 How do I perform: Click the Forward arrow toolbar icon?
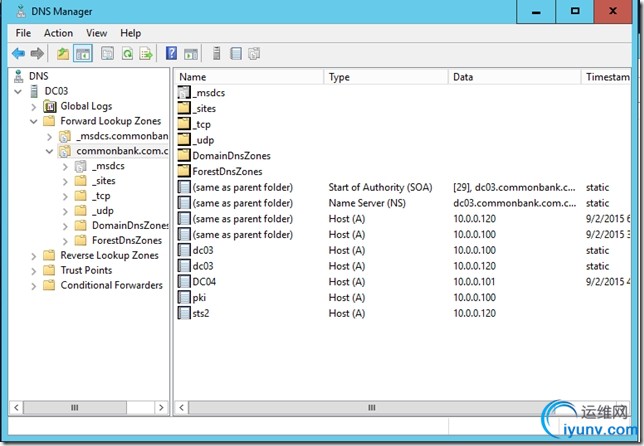coord(37,53)
